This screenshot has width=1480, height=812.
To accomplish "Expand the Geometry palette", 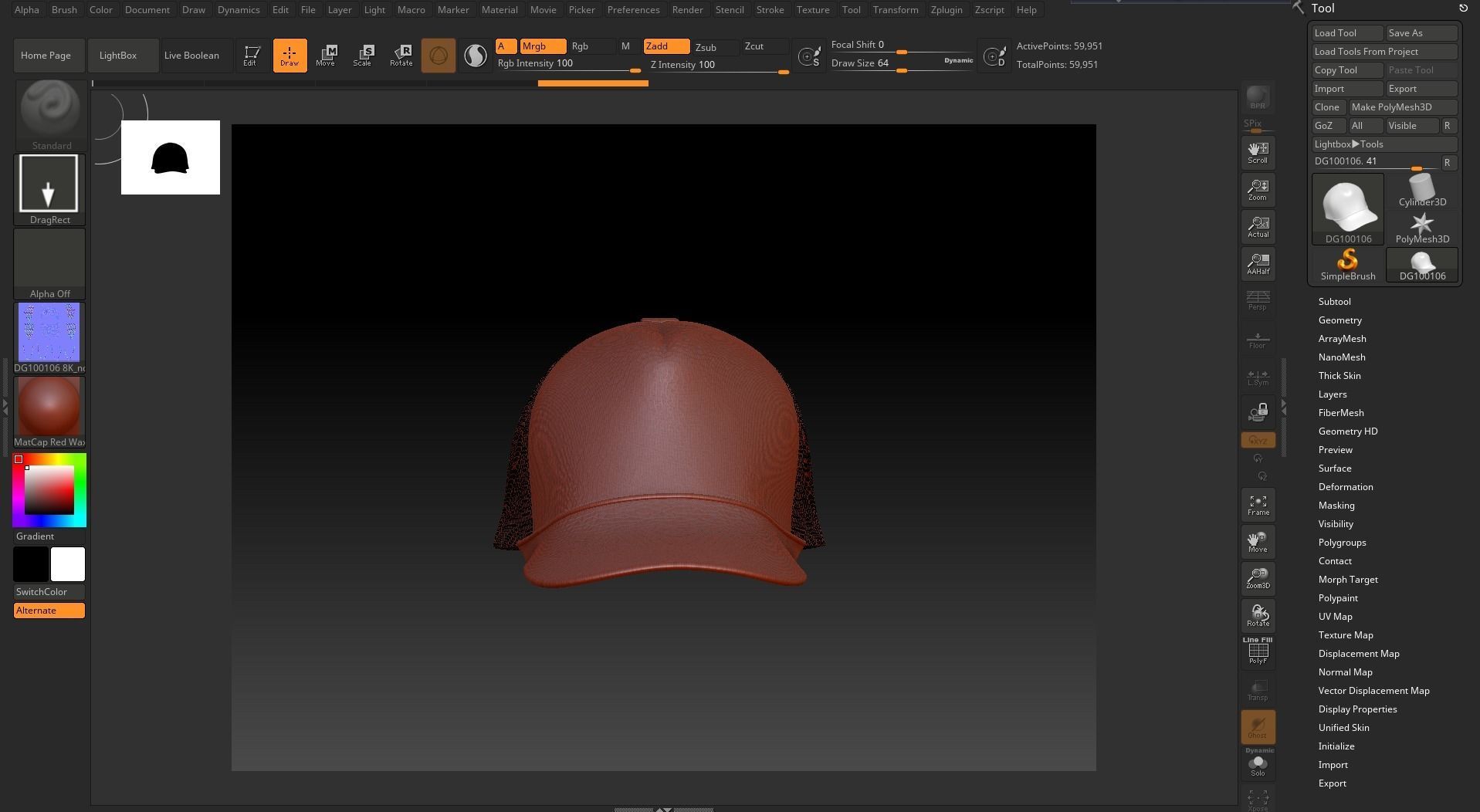I will click(1339, 320).
